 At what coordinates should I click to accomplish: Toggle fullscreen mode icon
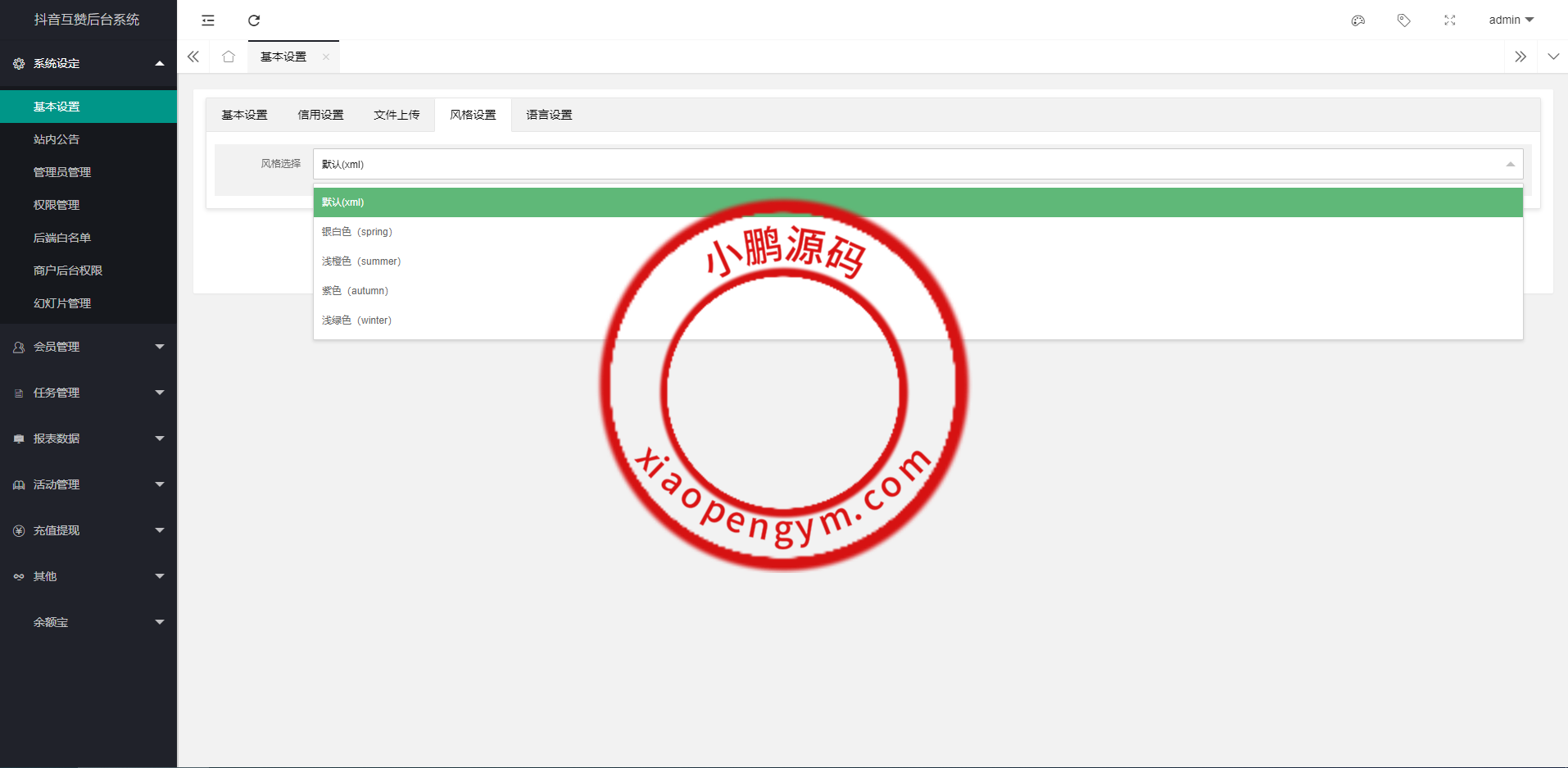[x=1449, y=20]
